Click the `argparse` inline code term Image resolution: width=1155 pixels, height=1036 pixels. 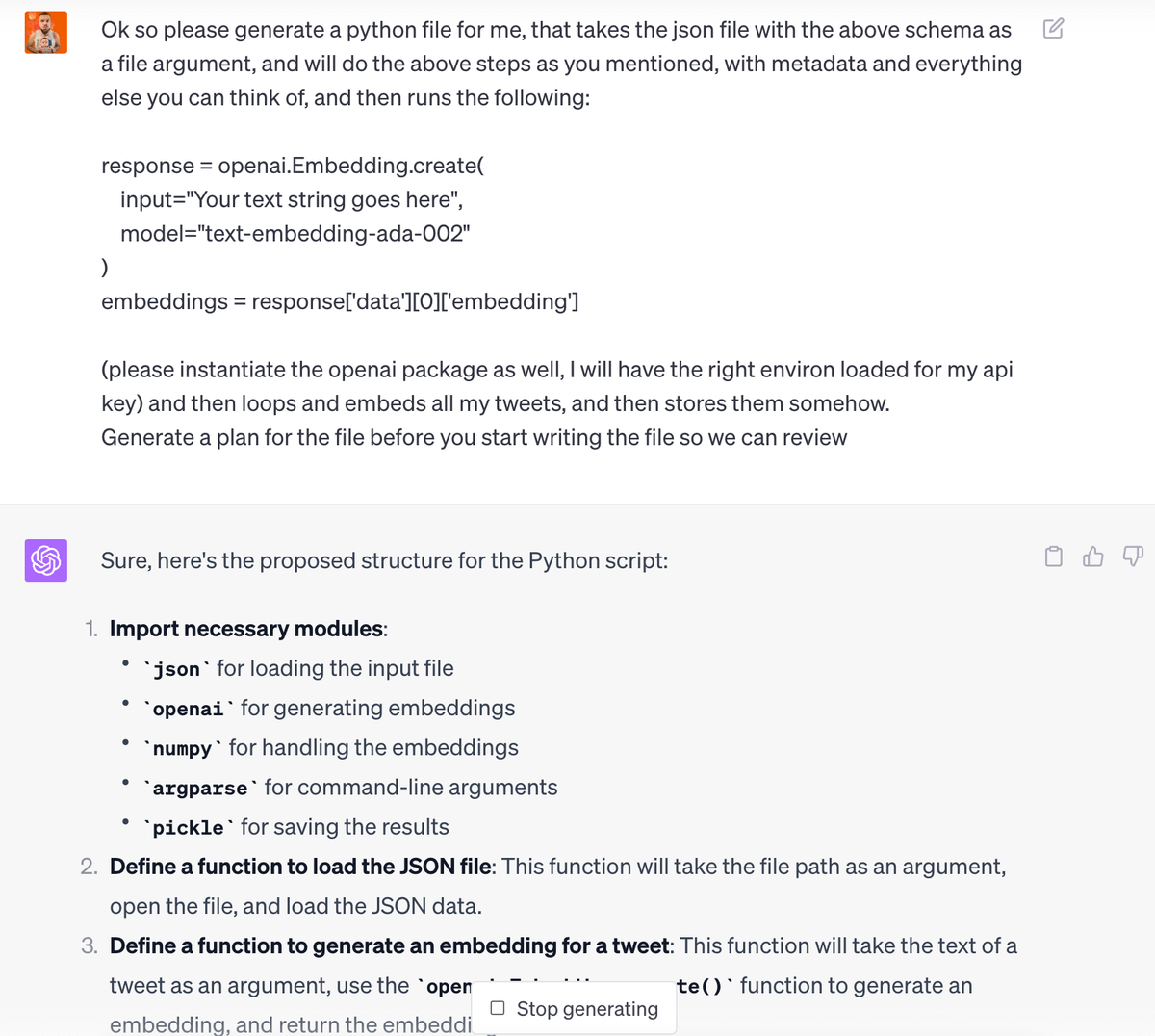(x=200, y=788)
